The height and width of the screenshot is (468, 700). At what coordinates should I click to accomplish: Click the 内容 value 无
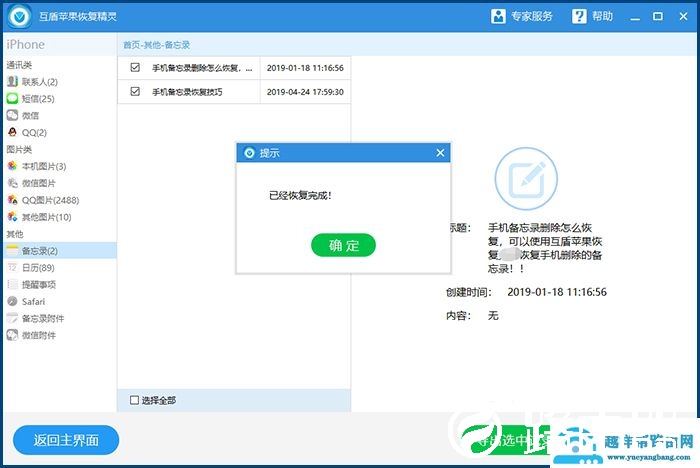click(493, 316)
